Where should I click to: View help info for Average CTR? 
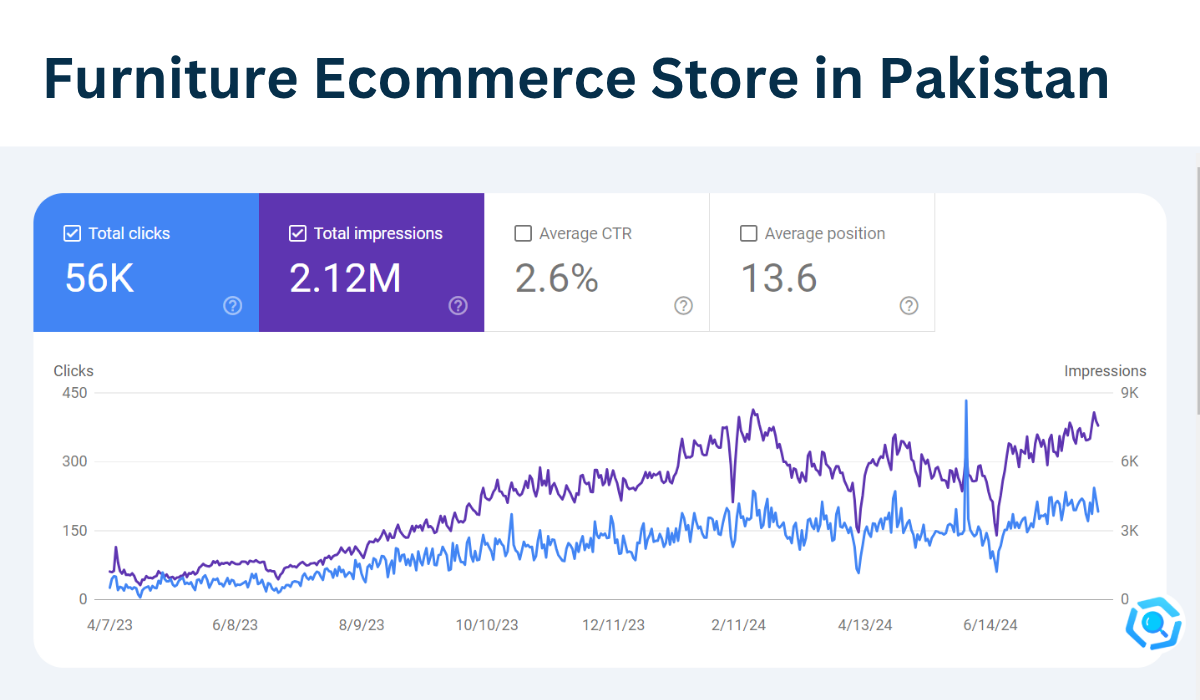pos(683,306)
